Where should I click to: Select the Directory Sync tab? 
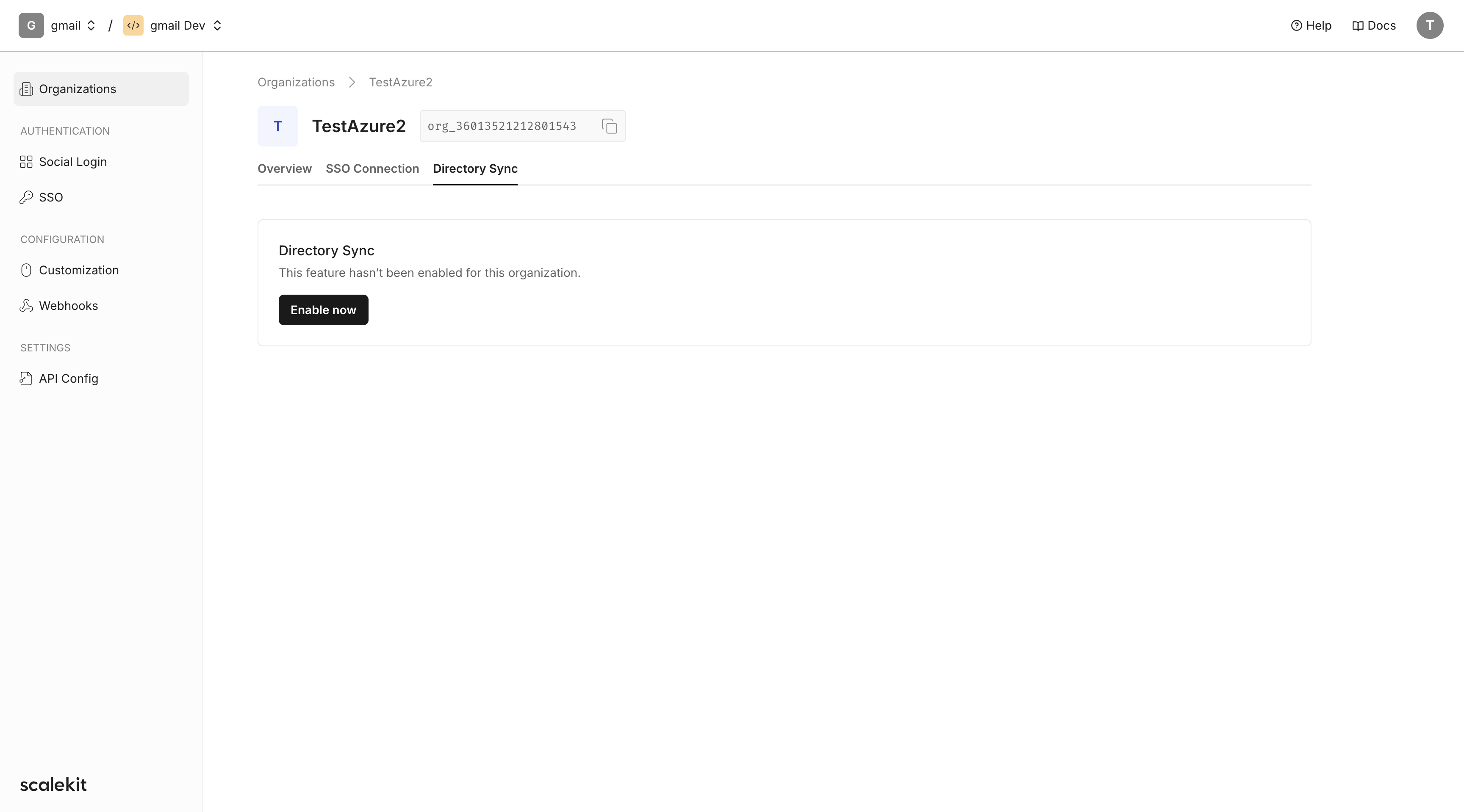(x=475, y=168)
